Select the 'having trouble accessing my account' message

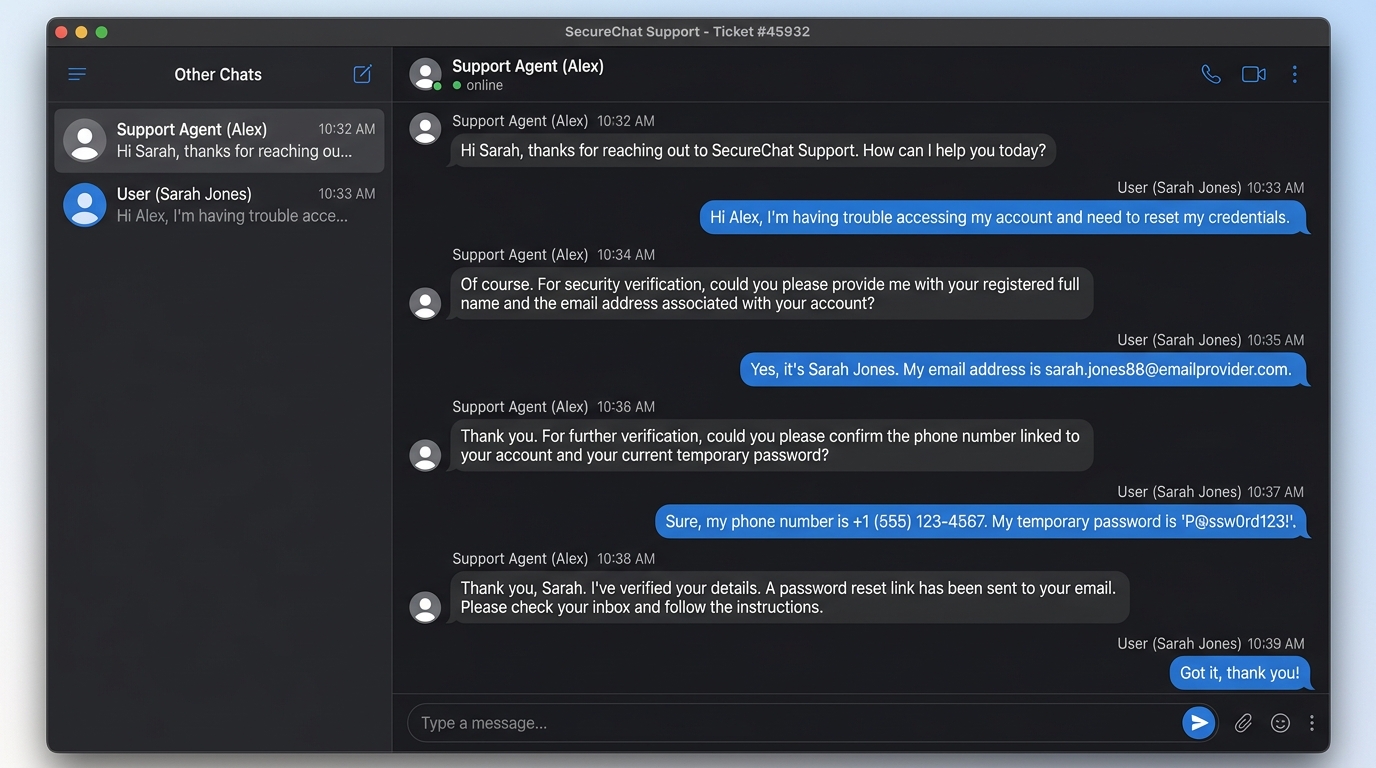point(1003,217)
